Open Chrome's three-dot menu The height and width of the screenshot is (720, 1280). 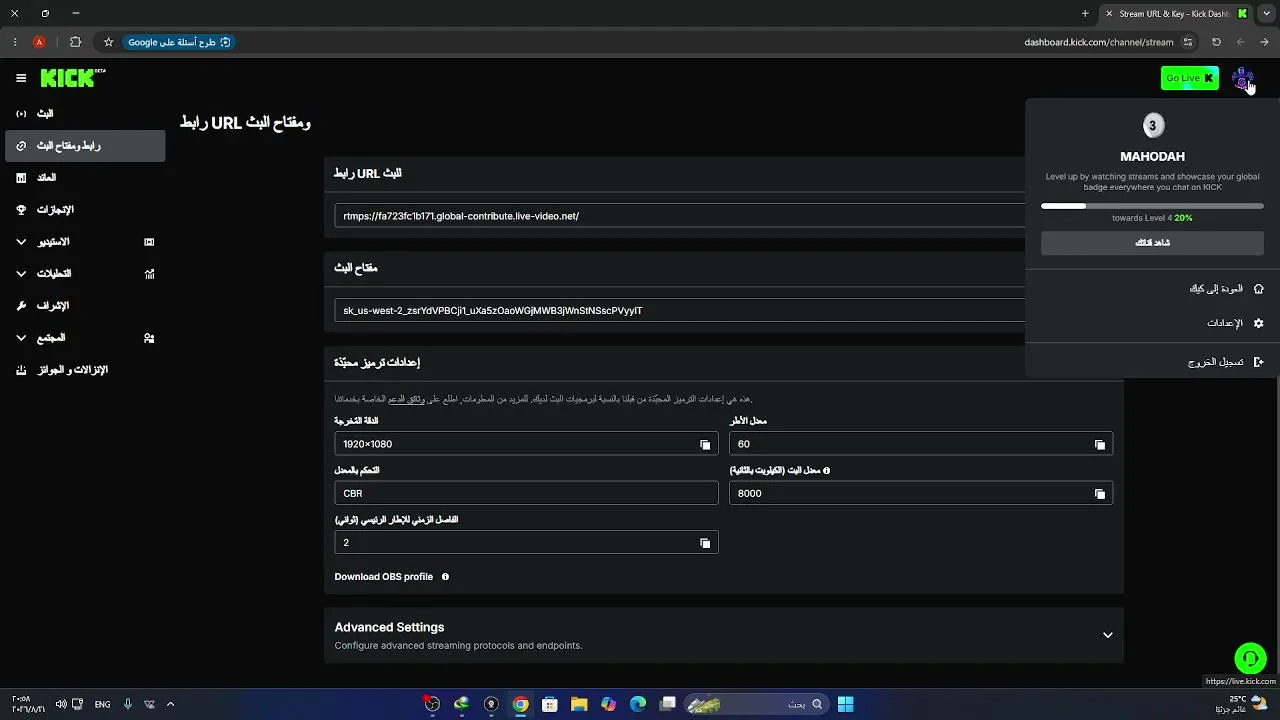click(15, 42)
